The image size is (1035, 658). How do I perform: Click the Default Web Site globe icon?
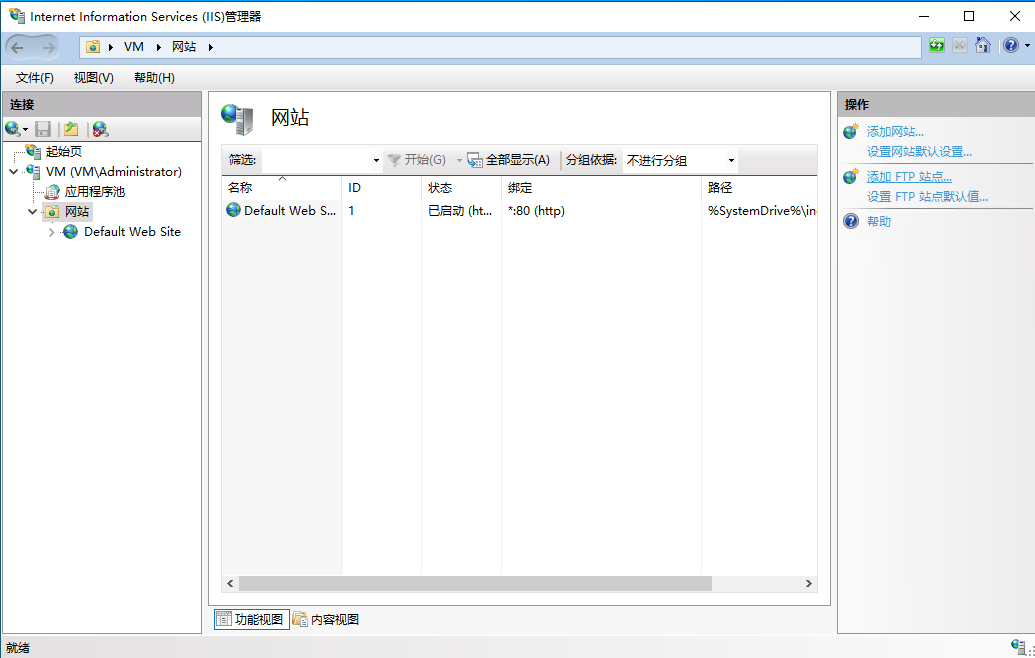[68, 231]
